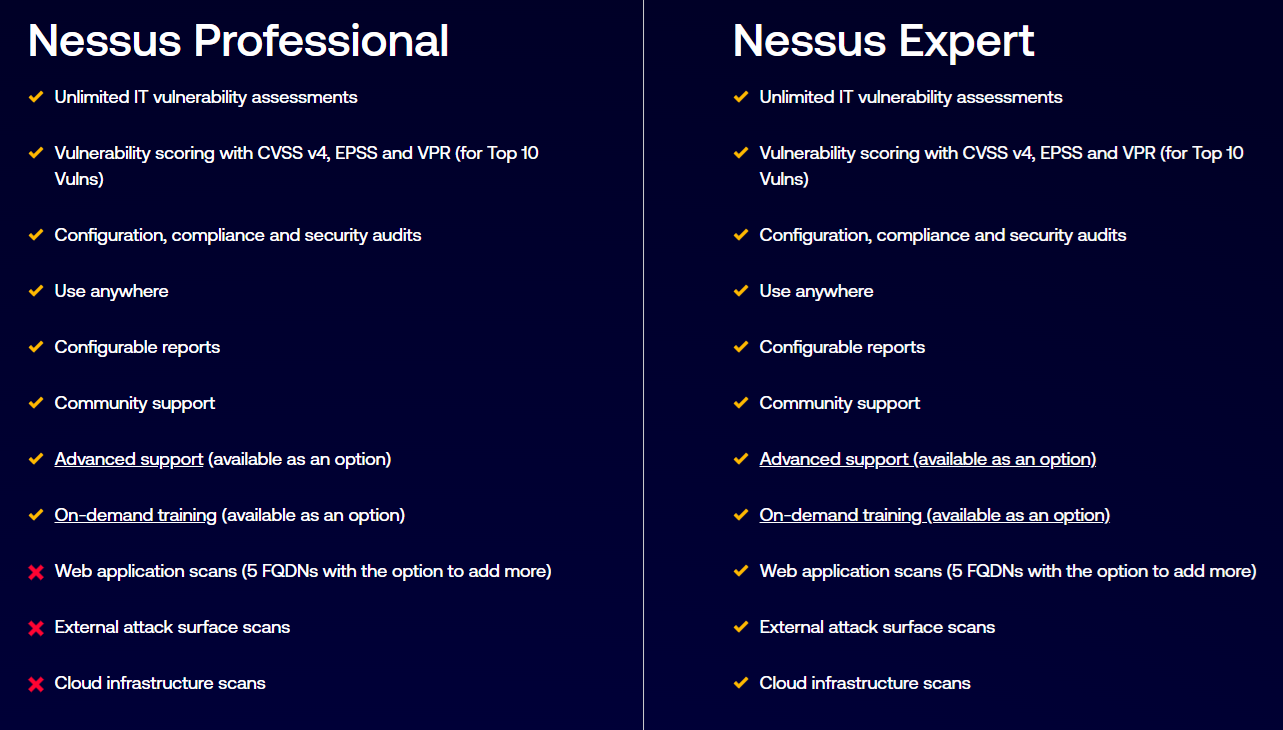The width and height of the screenshot is (1283, 730).
Task: Click checkmark beside Professional Community support
Action: click(36, 403)
